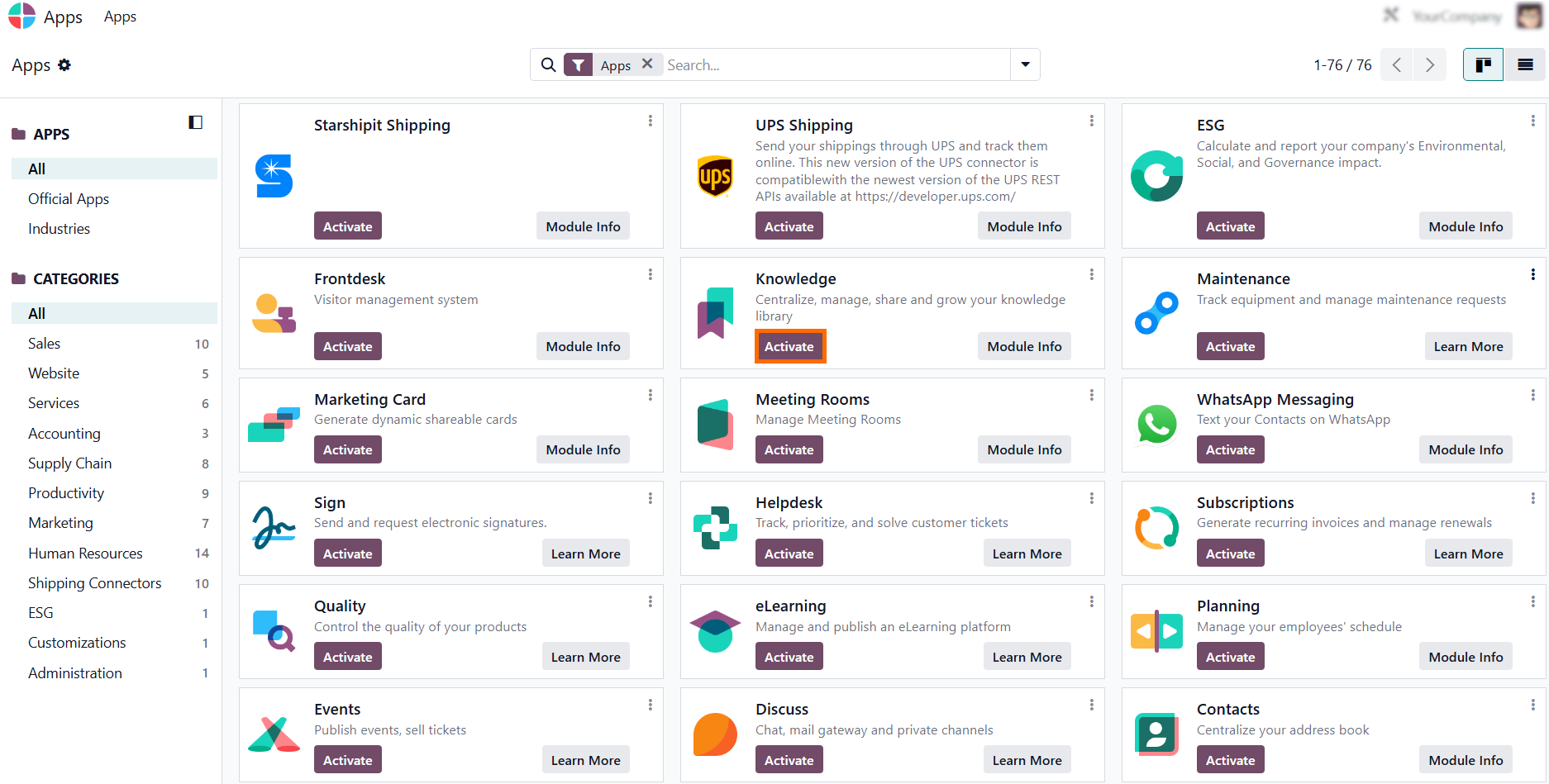Click the search magnifier icon

pos(548,65)
